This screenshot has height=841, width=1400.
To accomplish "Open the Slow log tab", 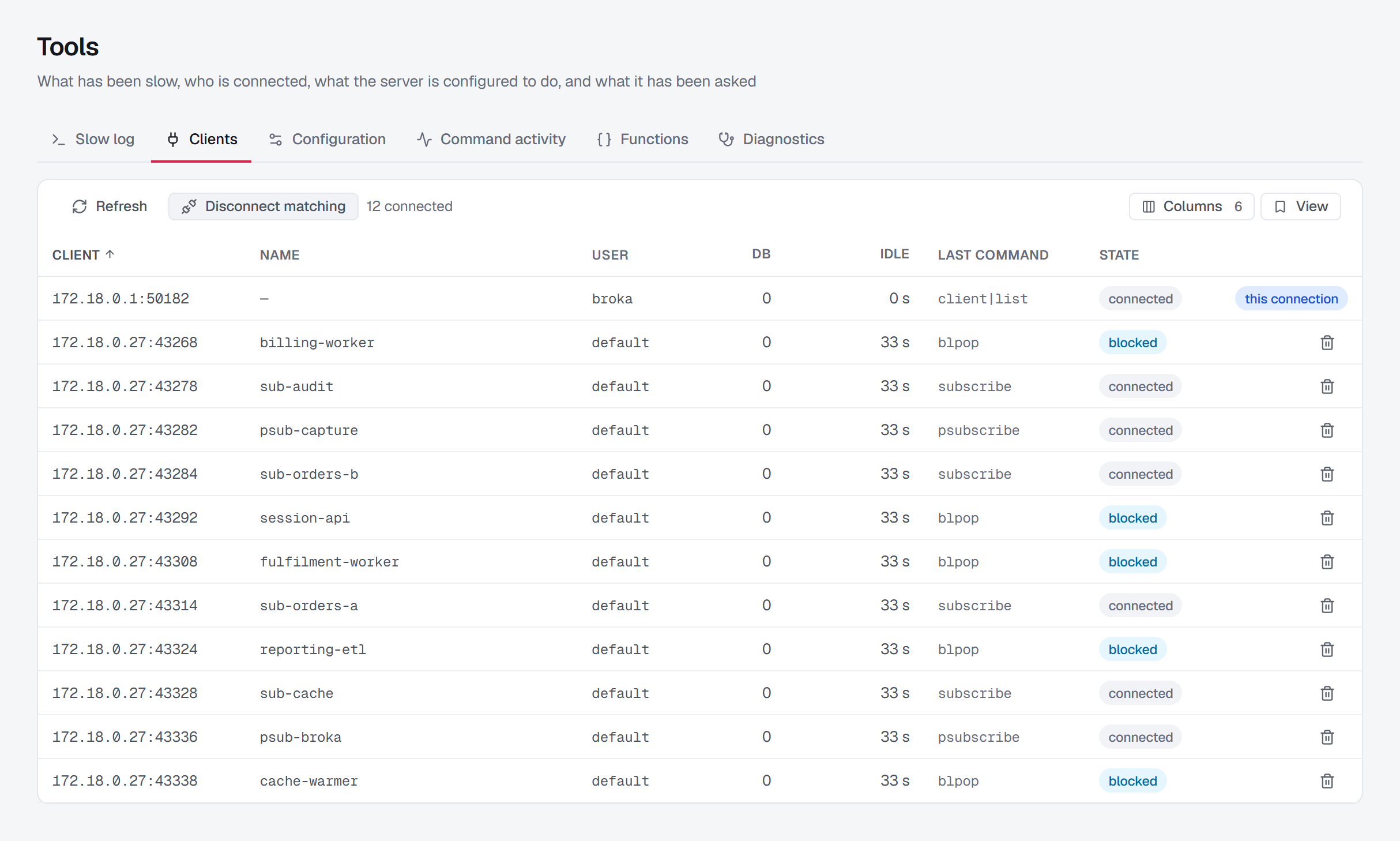I will click(93, 139).
